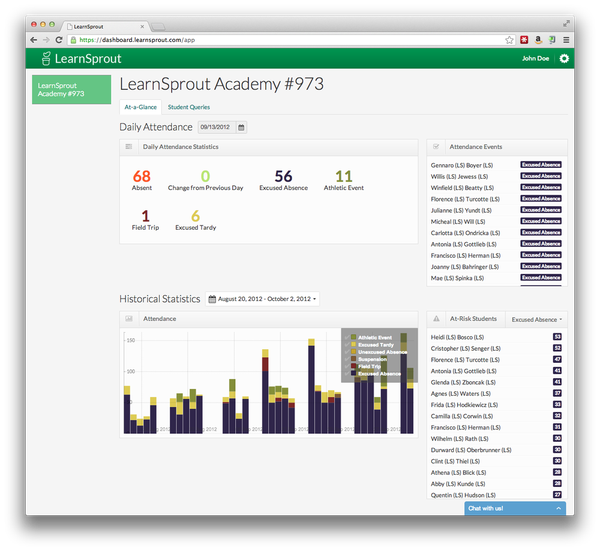
Task: Open the red extension icon
Action: tap(524, 40)
